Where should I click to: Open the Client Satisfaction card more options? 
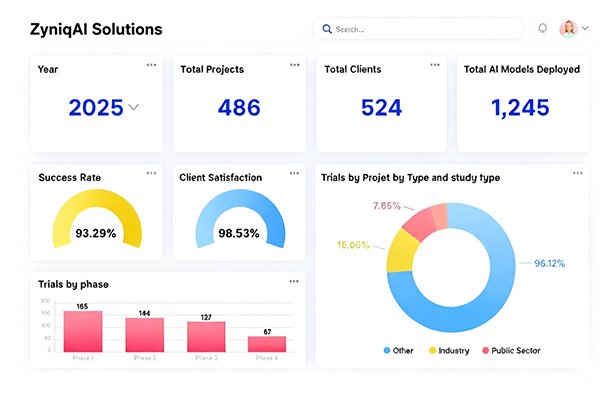[295, 173]
